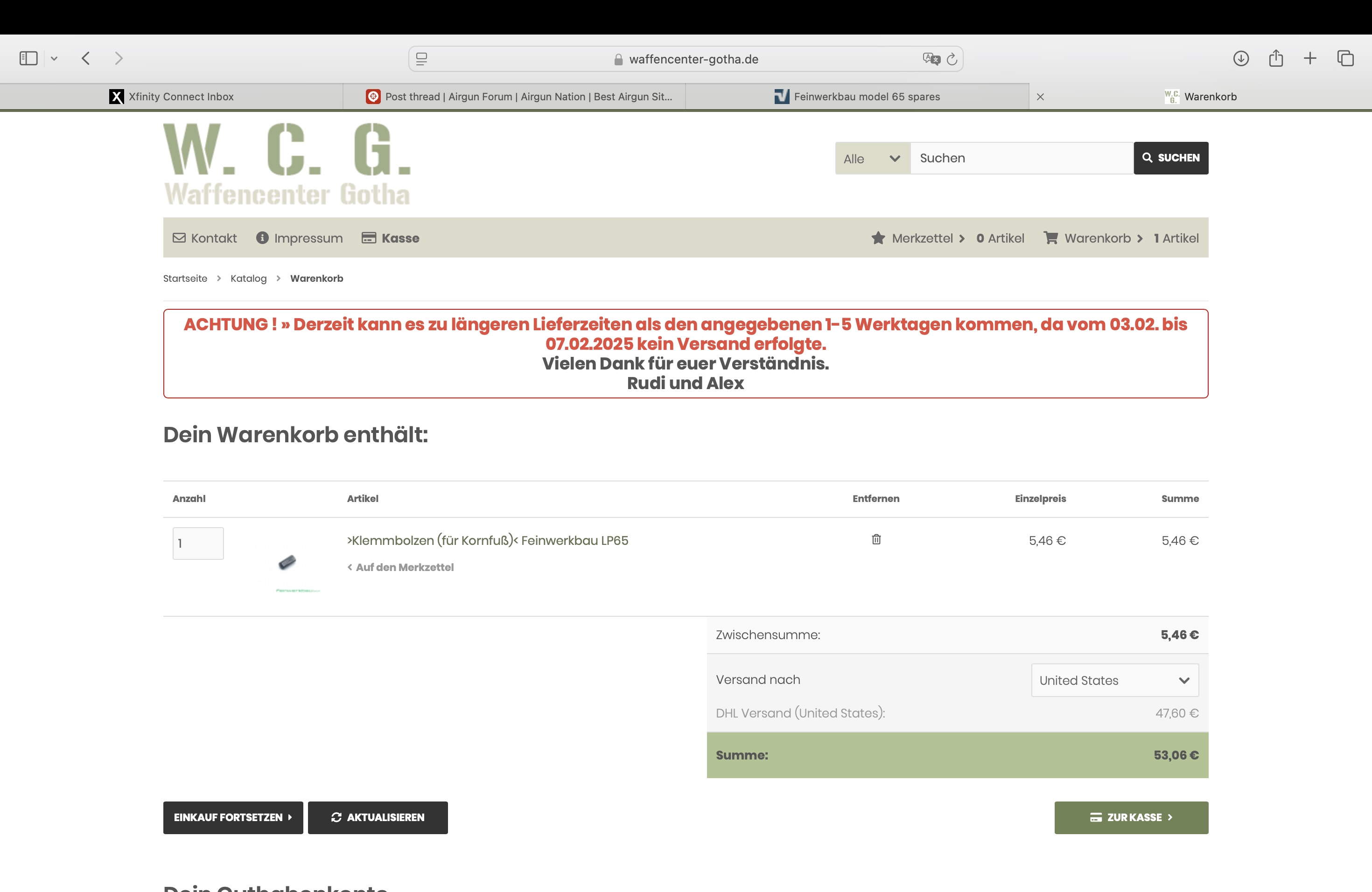
Task: Open the Klemmbolzen product thumbnail
Action: (287, 562)
